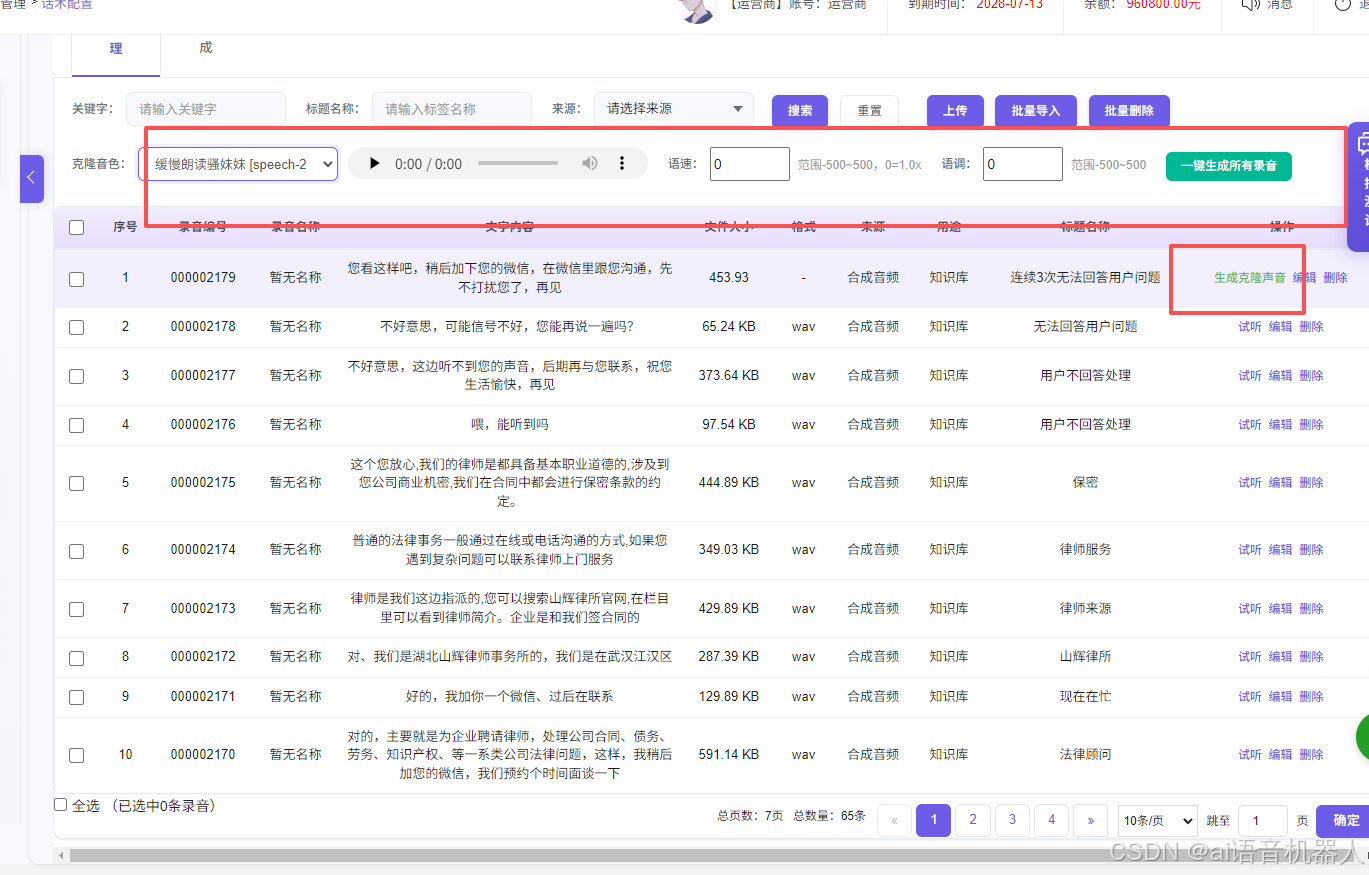Viewport: 1369px width, 875px height.
Task: Click 编辑 for recording 000002174
Action: click(x=1280, y=550)
